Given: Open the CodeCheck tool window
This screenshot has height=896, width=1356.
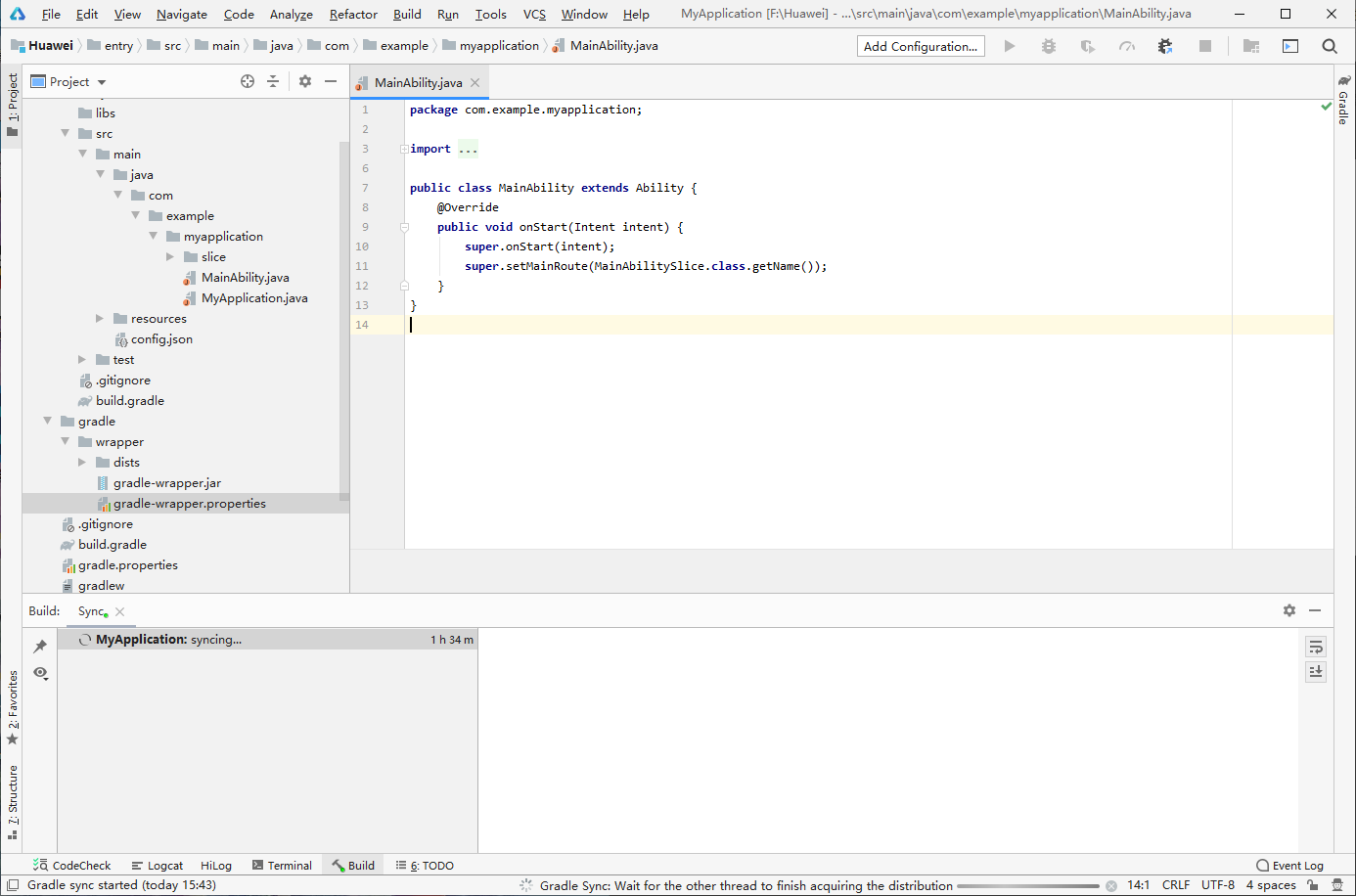Looking at the screenshot, I should (72, 866).
